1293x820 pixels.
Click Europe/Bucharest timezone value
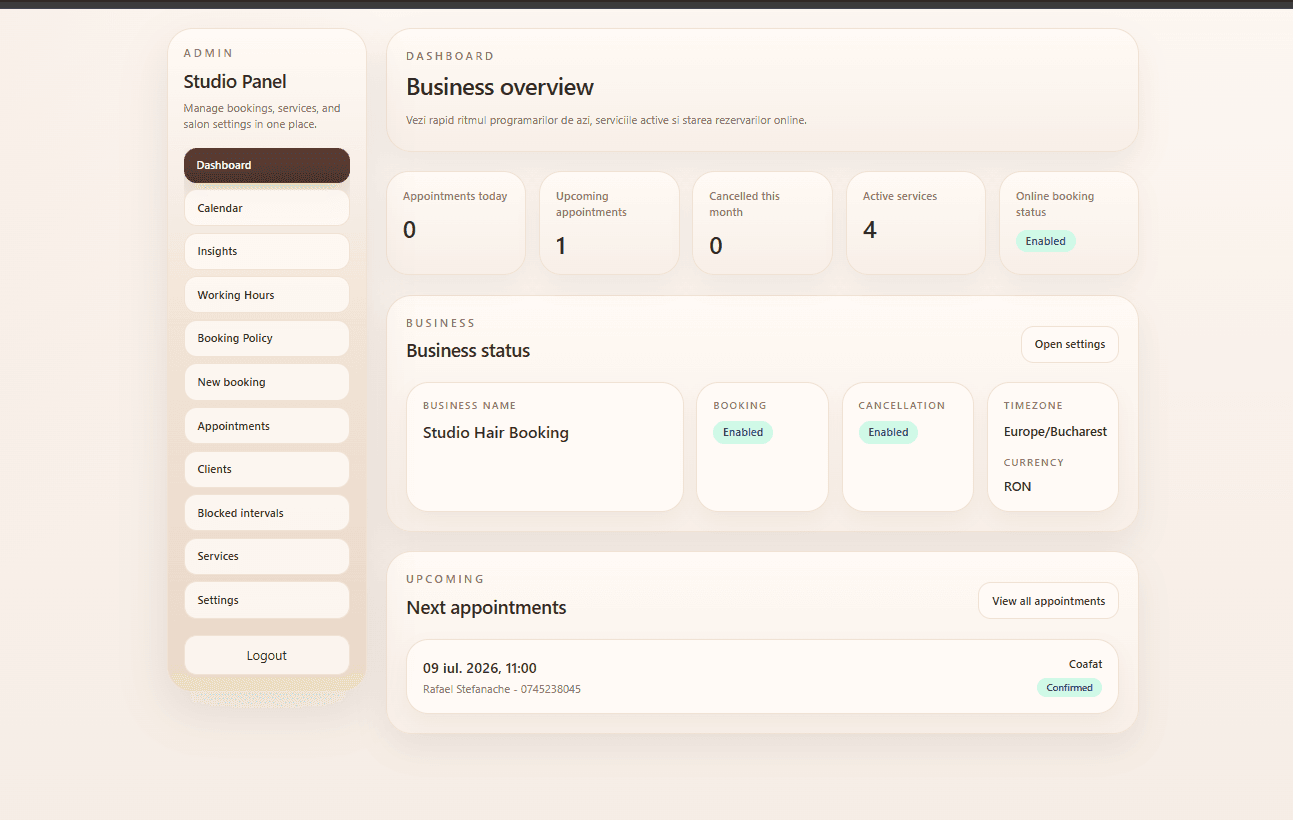1055,432
